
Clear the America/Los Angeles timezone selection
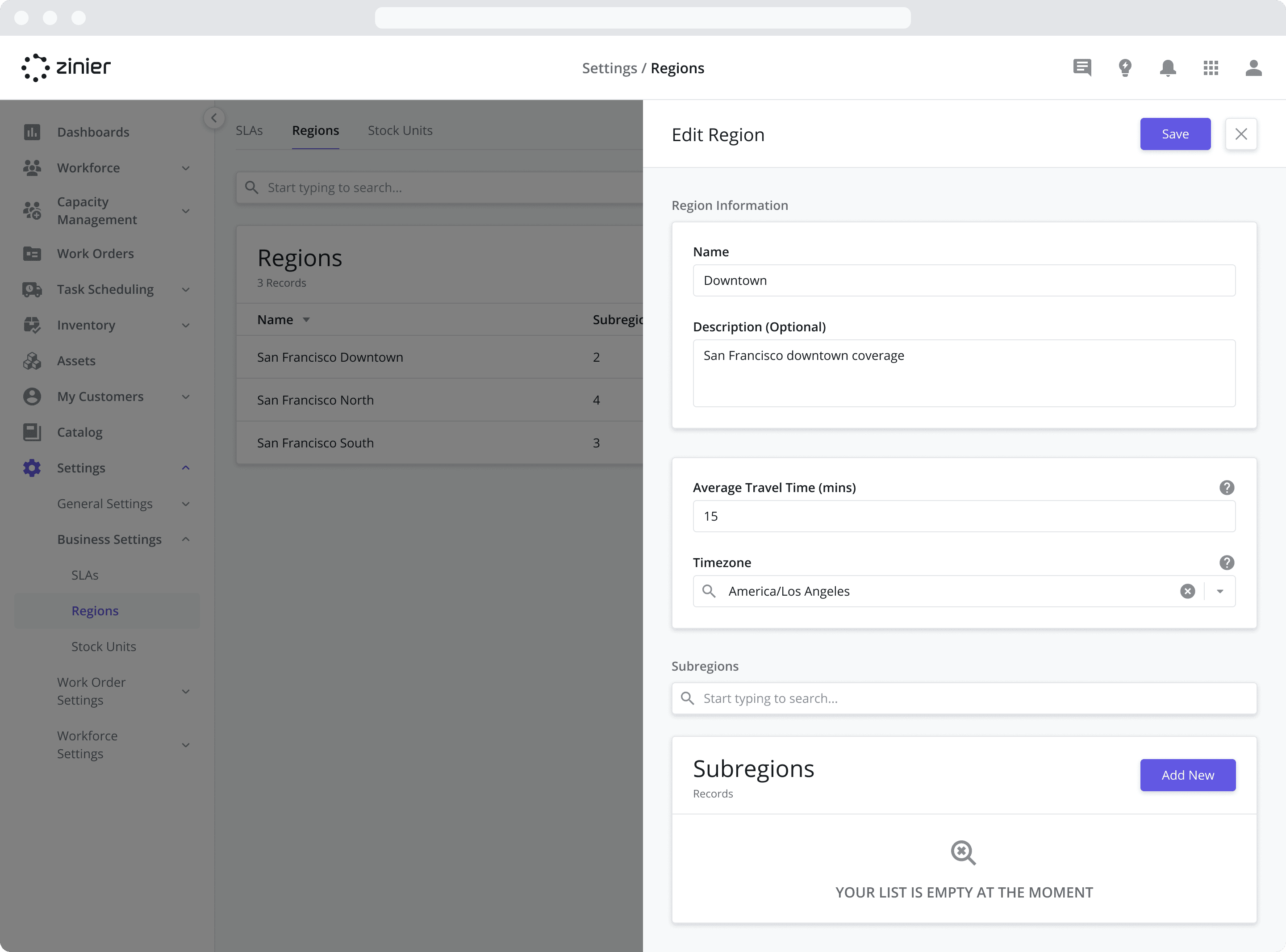coord(1187,591)
